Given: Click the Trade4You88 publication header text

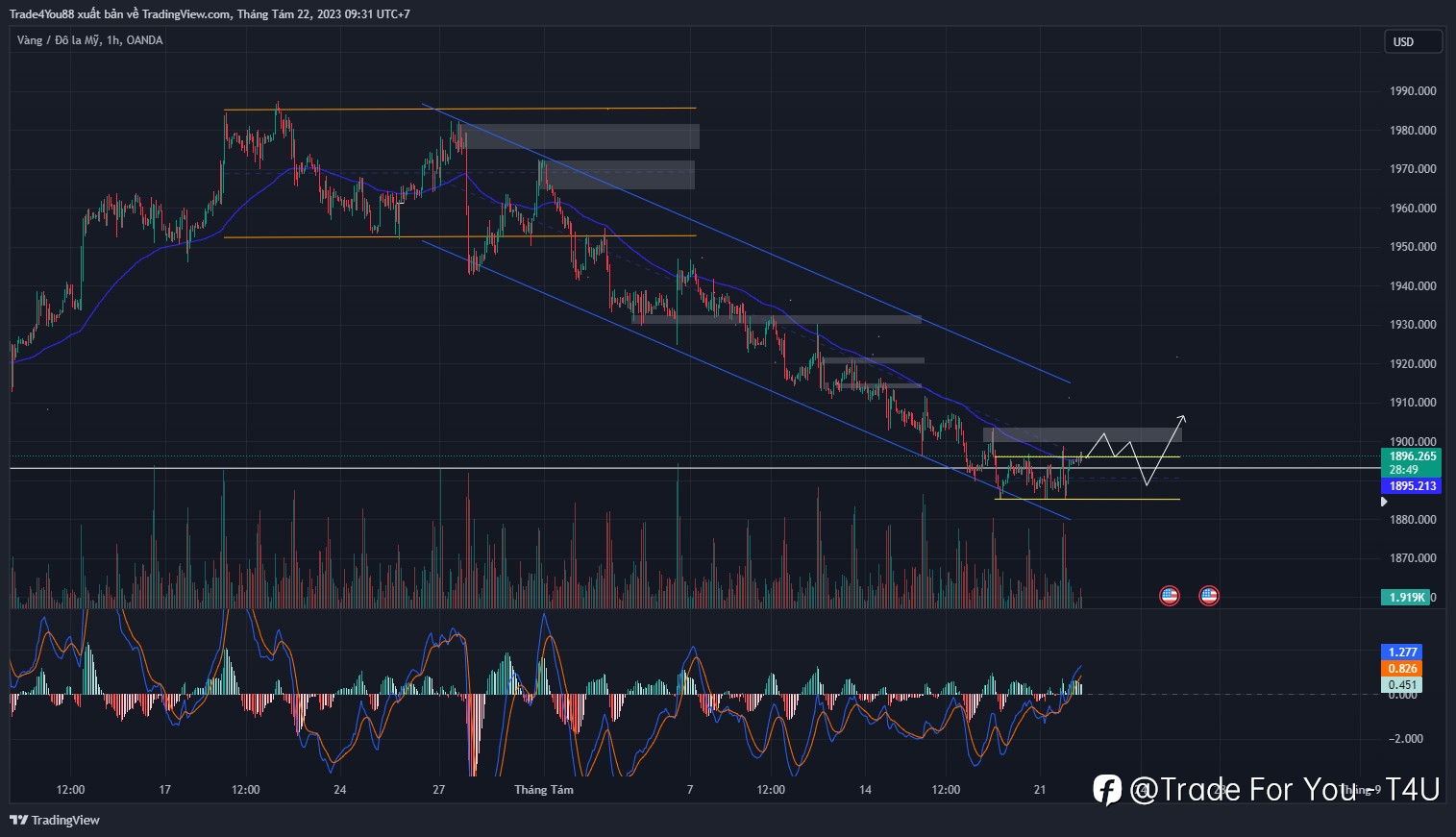Looking at the screenshot, I should coord(210,13).
